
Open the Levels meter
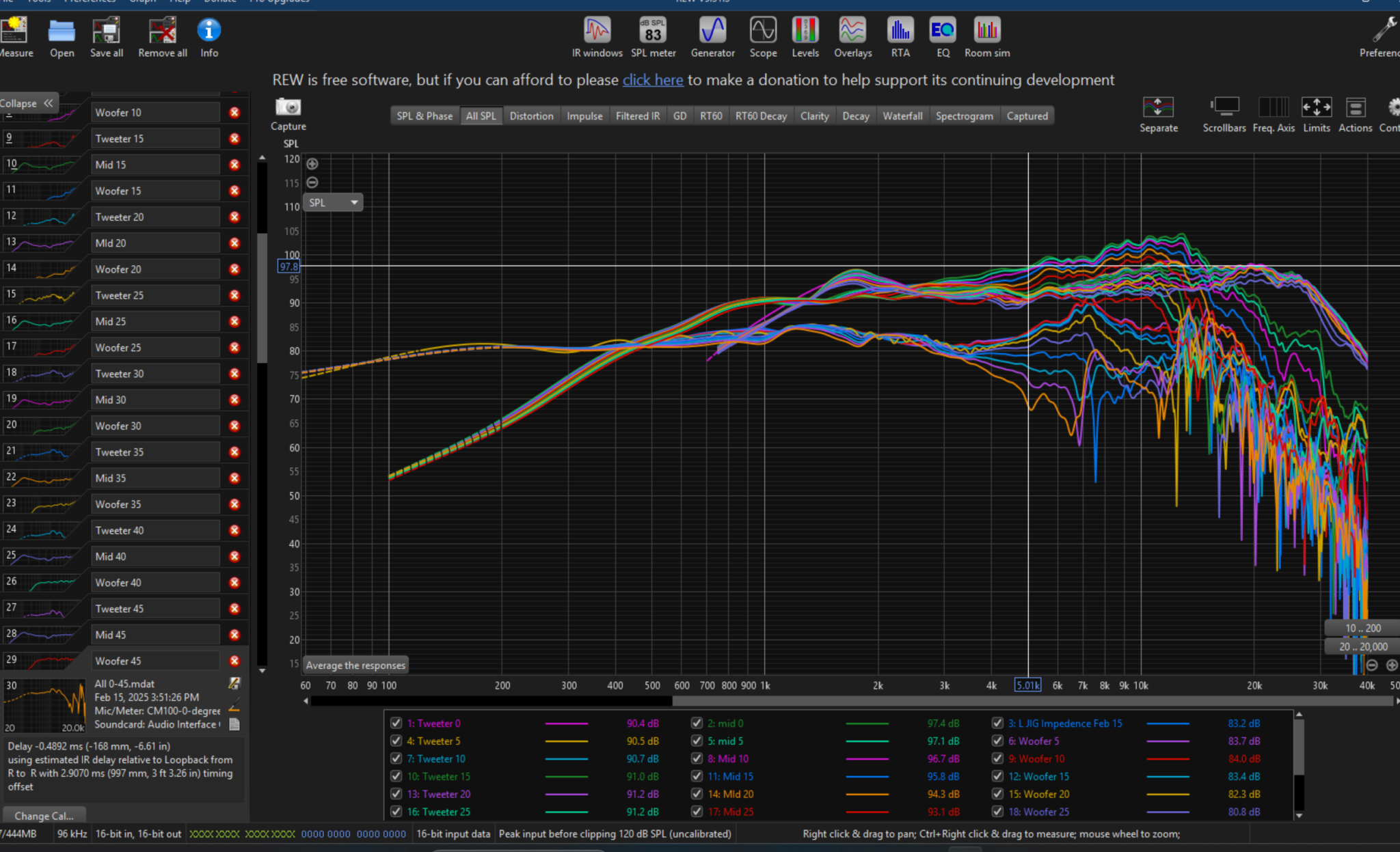point(805,38)
